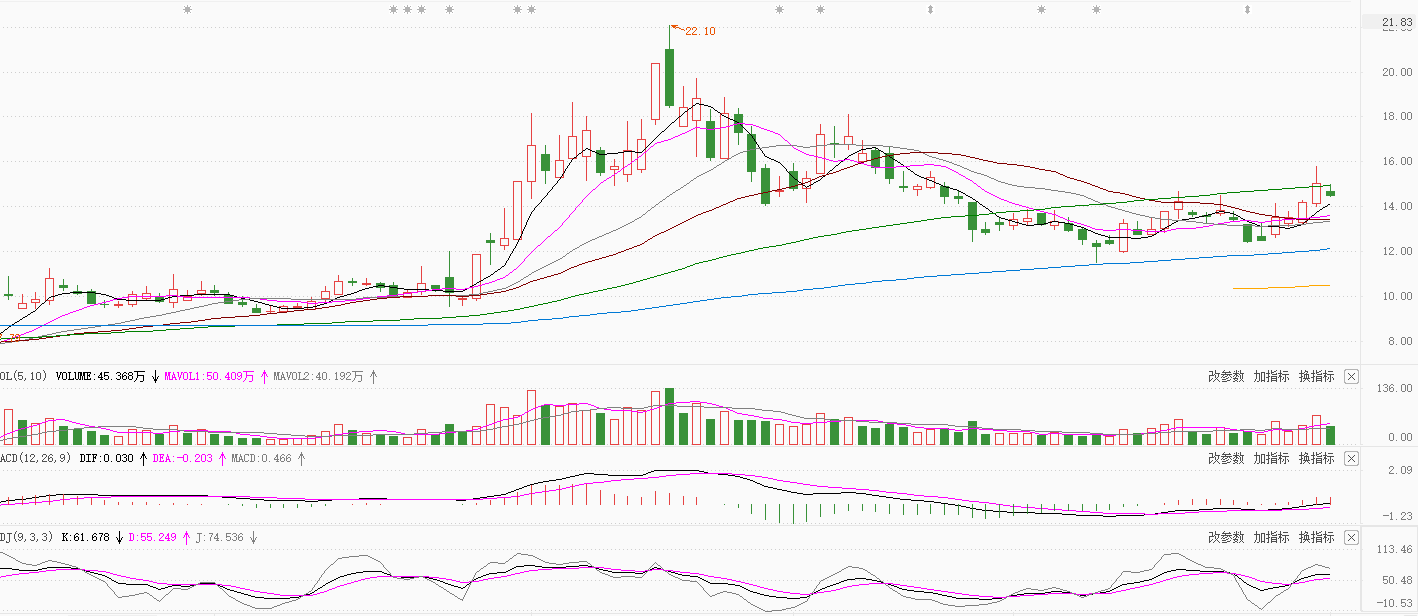Close the KDJ indicator panel
1418x616 pixels.
[1352, 538]
